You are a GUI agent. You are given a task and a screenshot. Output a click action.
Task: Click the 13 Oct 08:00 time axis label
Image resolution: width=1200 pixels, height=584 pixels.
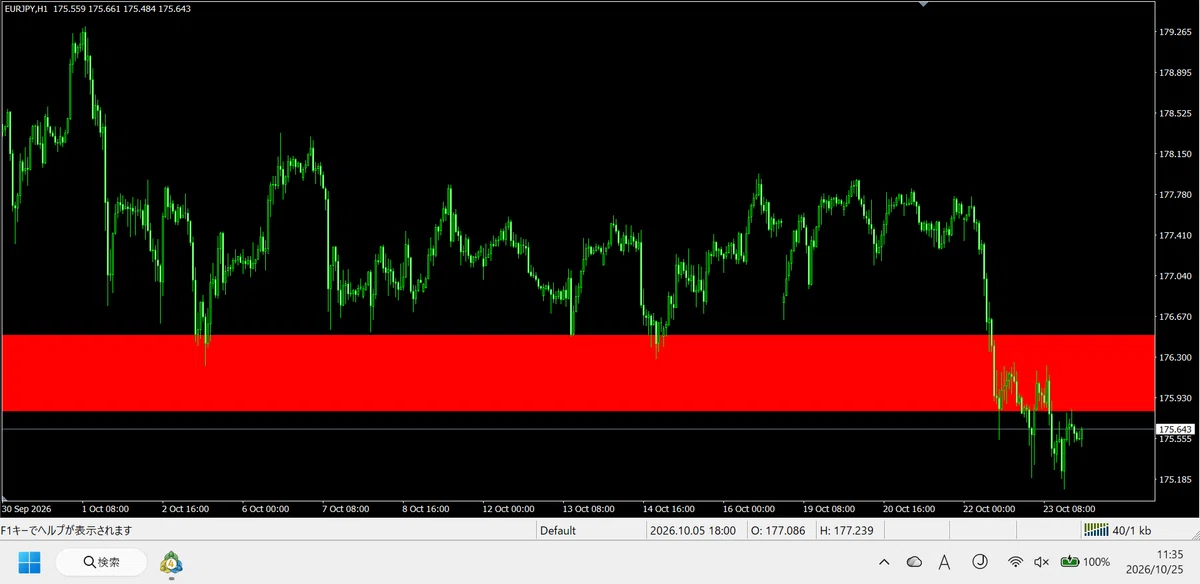pos(589,508)
